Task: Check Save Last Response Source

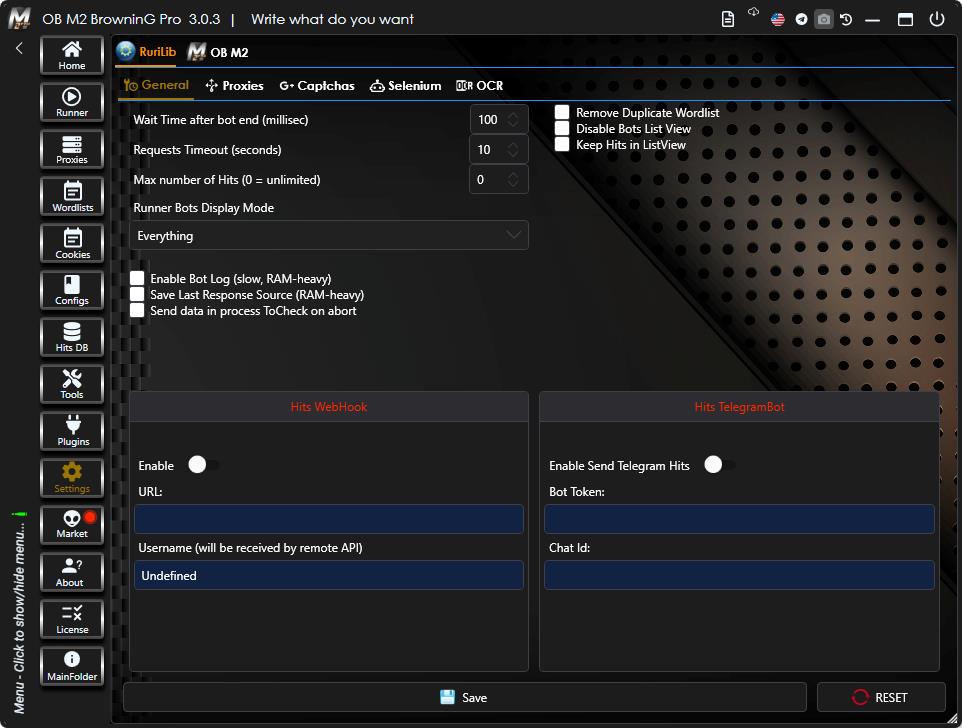Action: tap(137, 294)
